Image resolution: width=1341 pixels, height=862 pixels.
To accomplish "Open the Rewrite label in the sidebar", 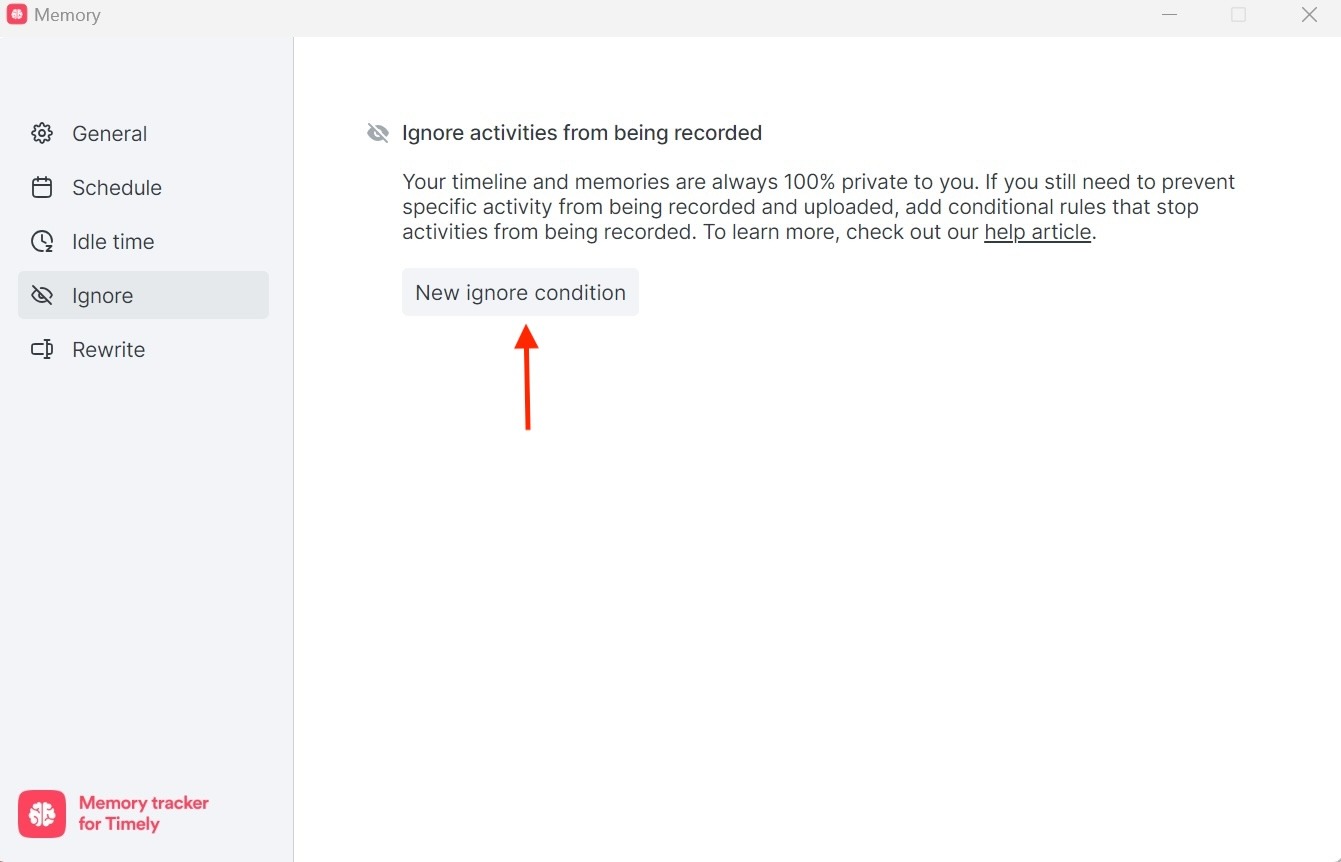I will coord(108,350).
